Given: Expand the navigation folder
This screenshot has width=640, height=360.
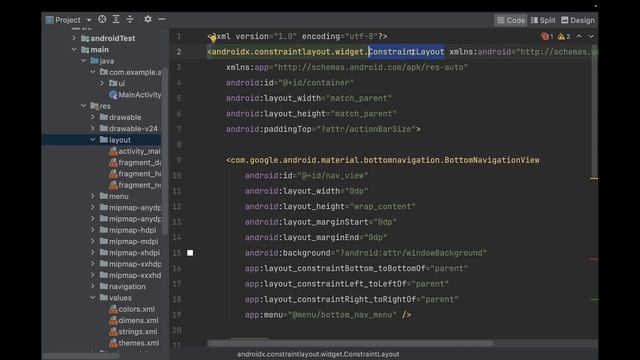Looking at the screenshot, I should [93, 286].
